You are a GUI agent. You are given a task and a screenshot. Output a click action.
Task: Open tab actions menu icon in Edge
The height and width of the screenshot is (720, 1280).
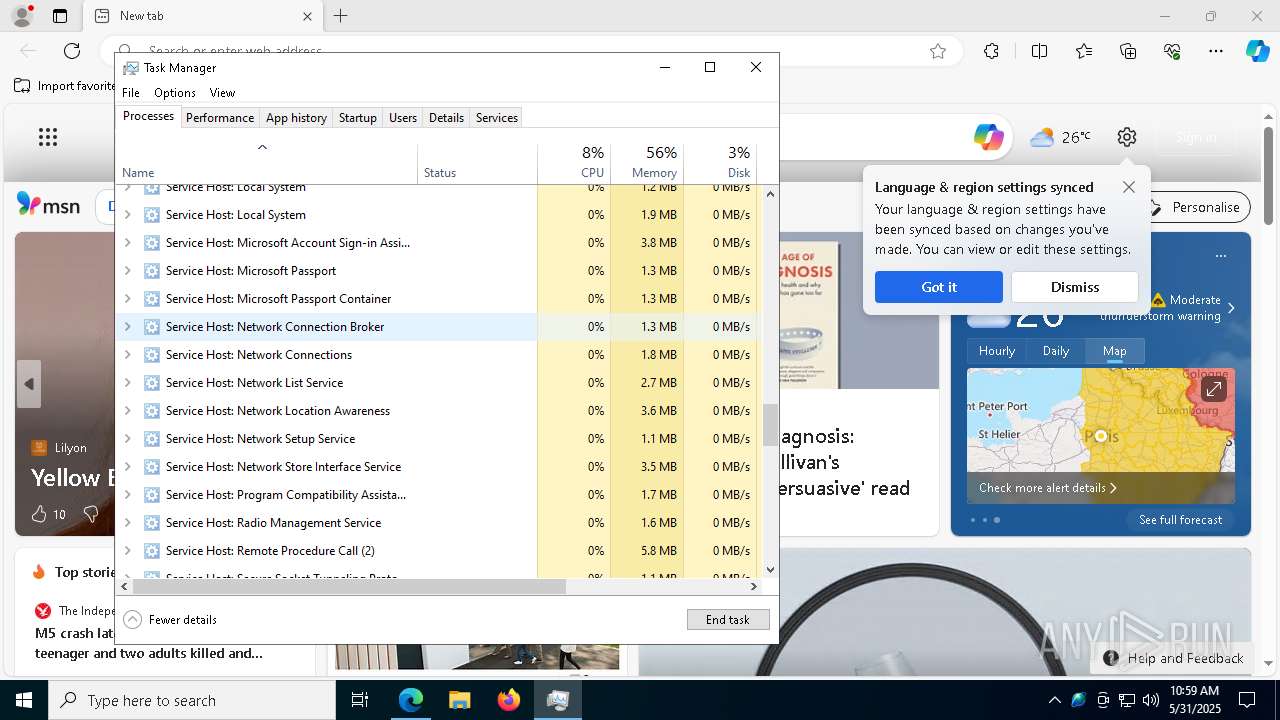click(60, 16)
